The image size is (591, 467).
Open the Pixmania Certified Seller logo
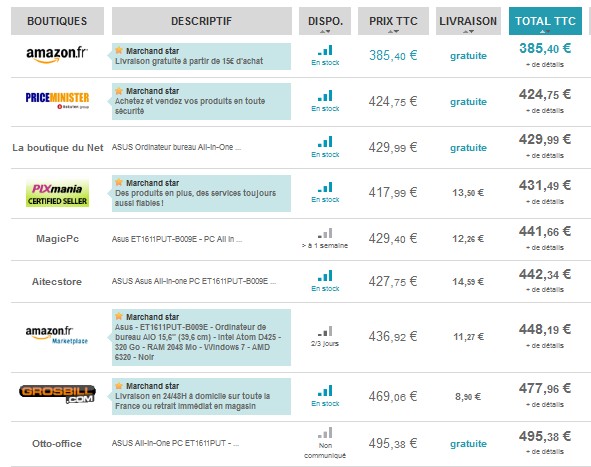tap(57, 194)
